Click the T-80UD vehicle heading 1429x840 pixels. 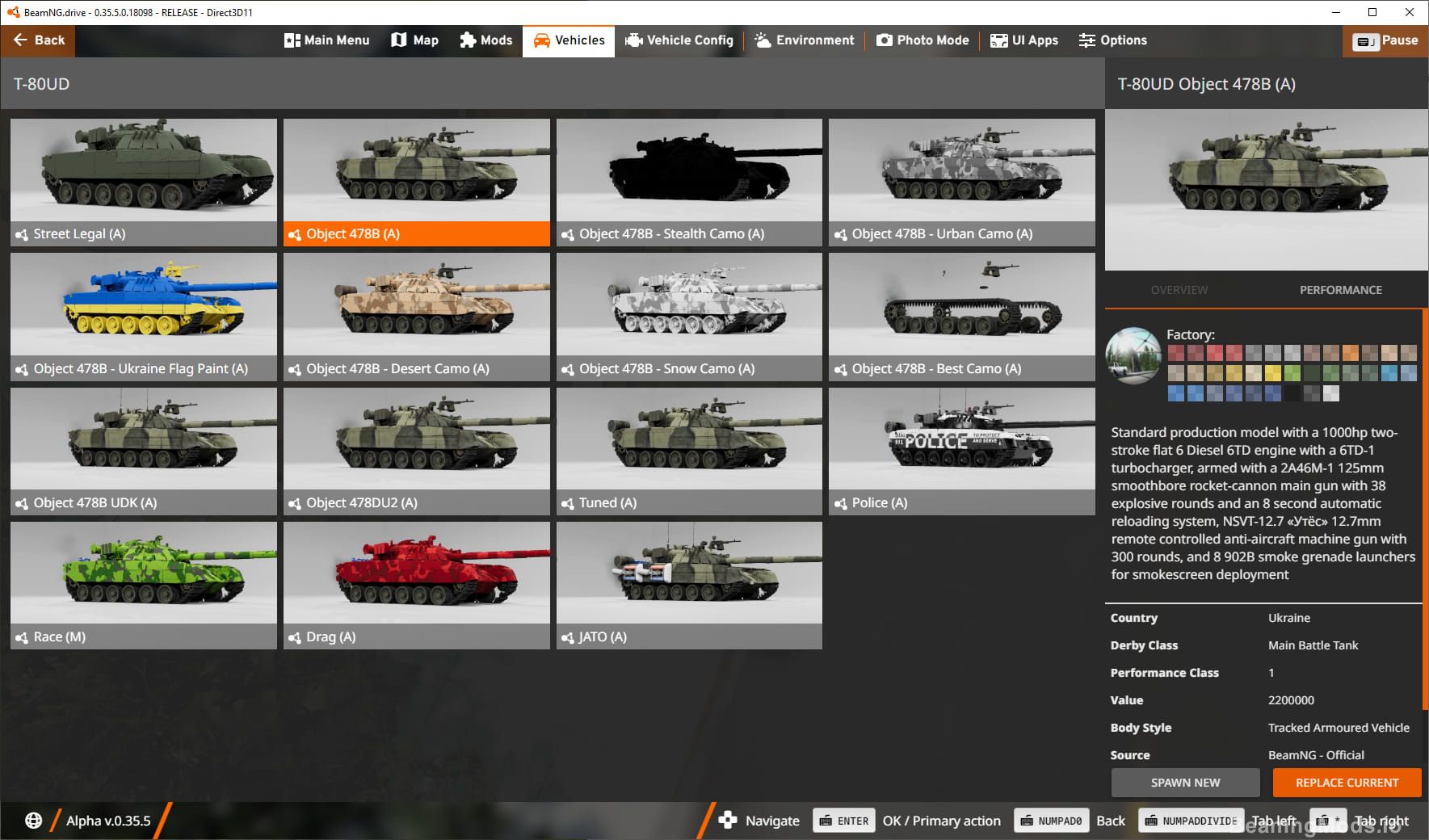click(41, 84)
